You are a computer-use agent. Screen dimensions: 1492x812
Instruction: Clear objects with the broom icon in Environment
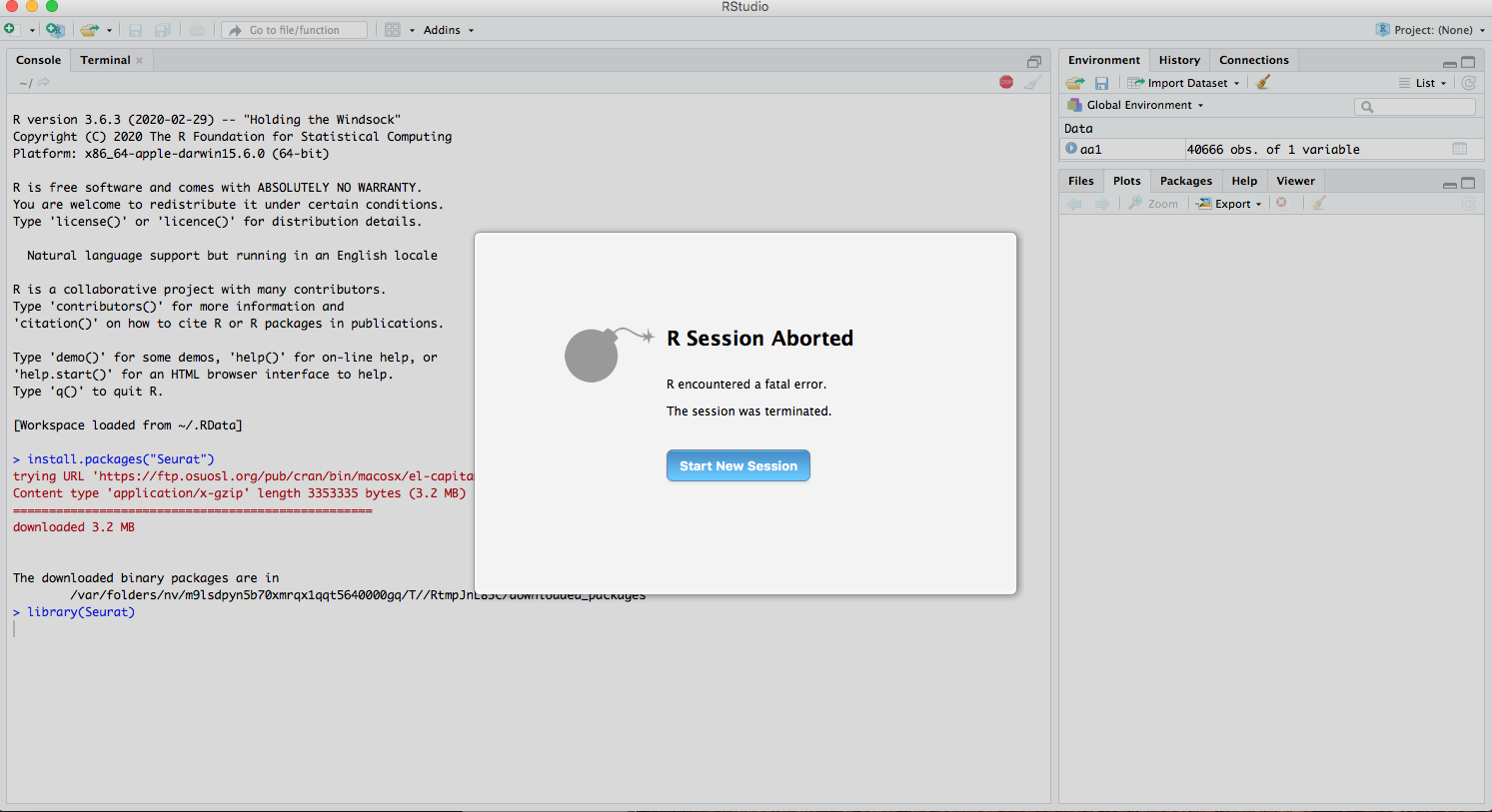coord(1262,82)
